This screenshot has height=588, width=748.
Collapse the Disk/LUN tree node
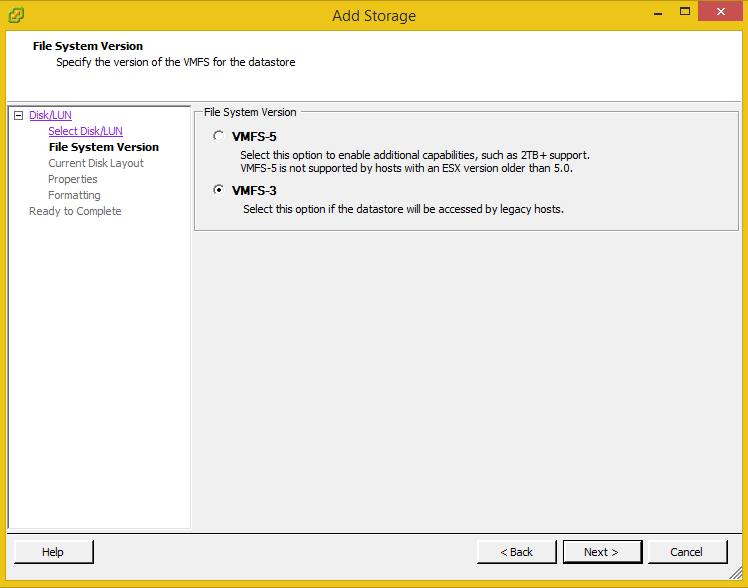click(x=18, y=116)
